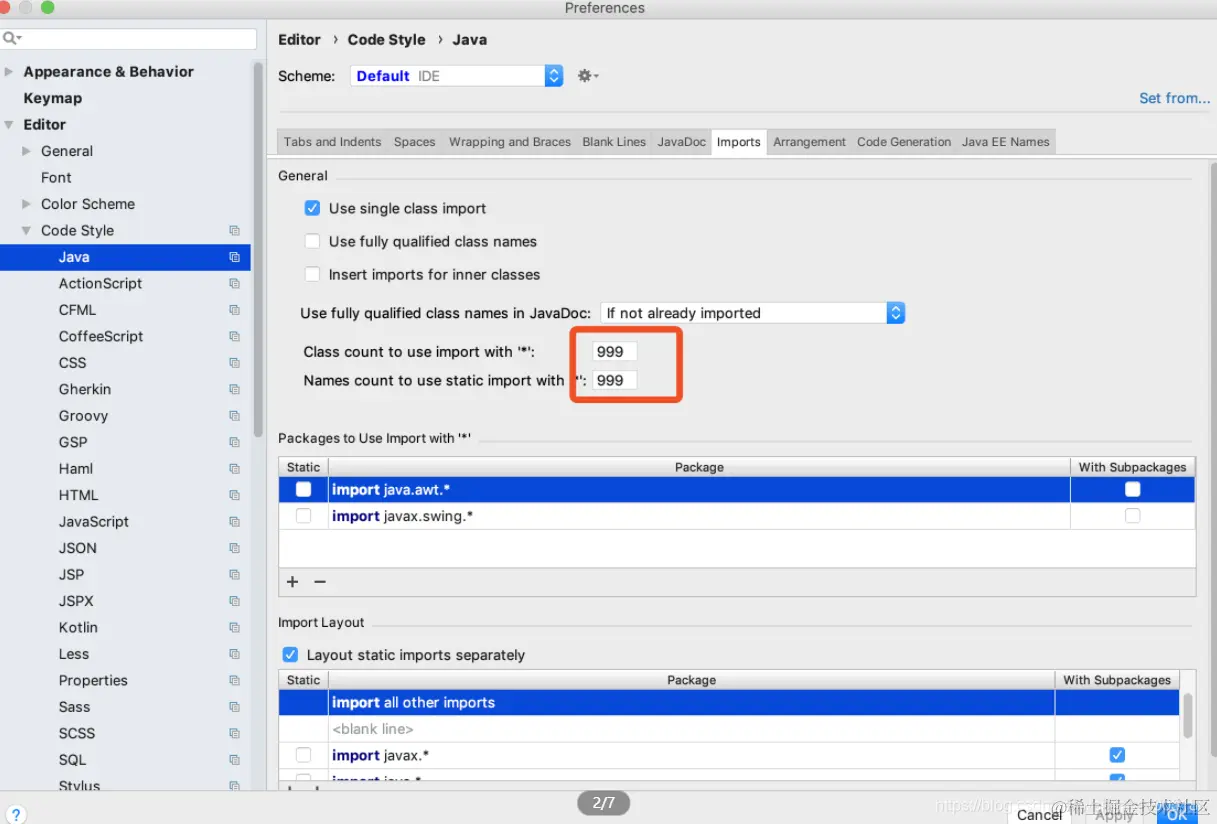Image resolution: width=1217 pixels, height=824 pixels.
Task: Collapse the Editor tree node
Action: [x=10, y=125]
